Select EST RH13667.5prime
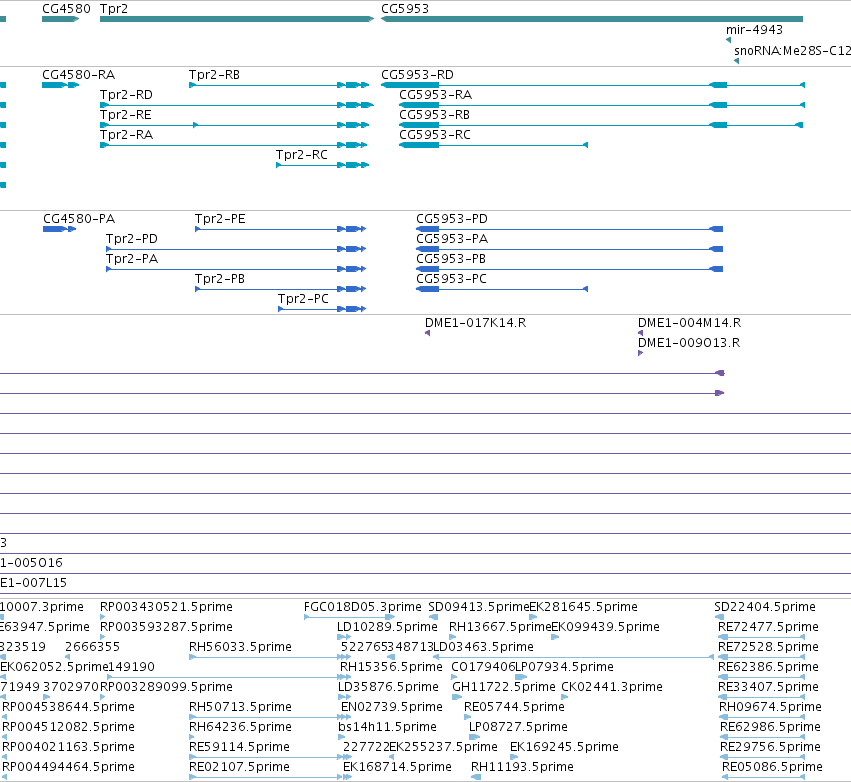851x782 pixels. tap(500, 627)
